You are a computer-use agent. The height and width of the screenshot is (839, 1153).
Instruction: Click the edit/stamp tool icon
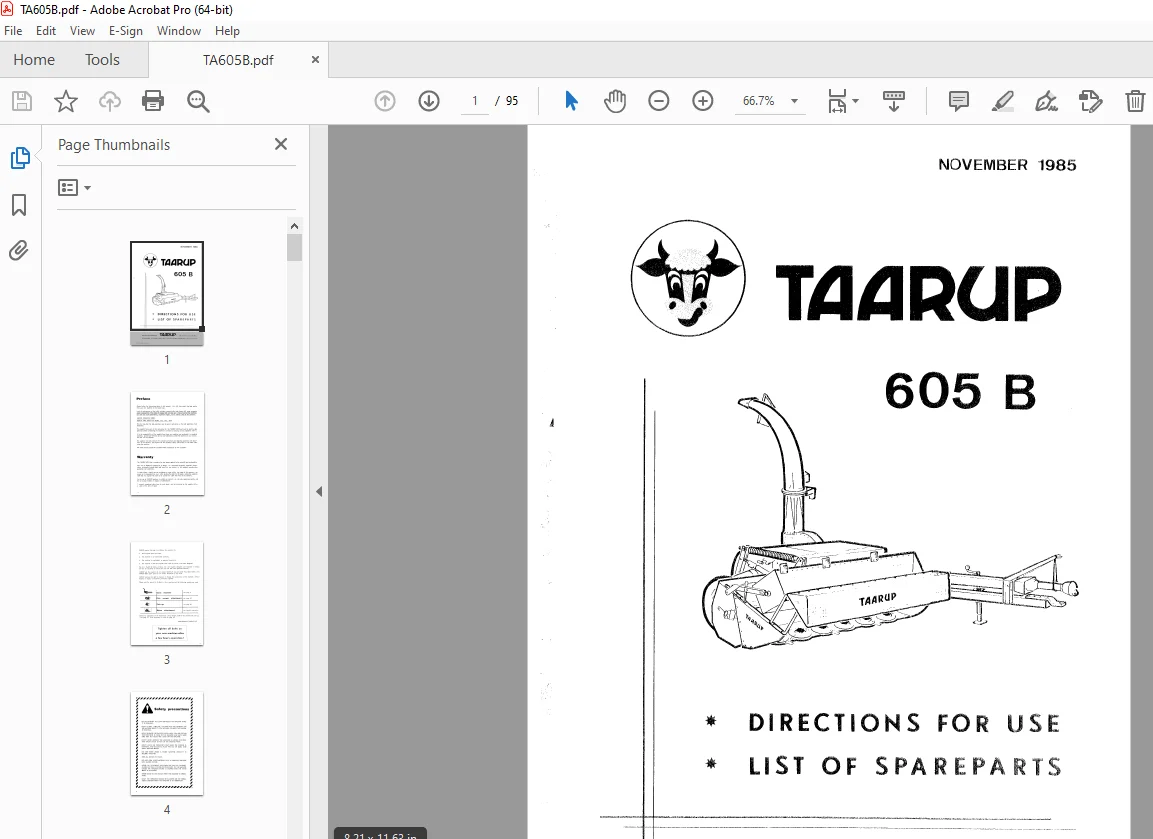pos(1090,101)
